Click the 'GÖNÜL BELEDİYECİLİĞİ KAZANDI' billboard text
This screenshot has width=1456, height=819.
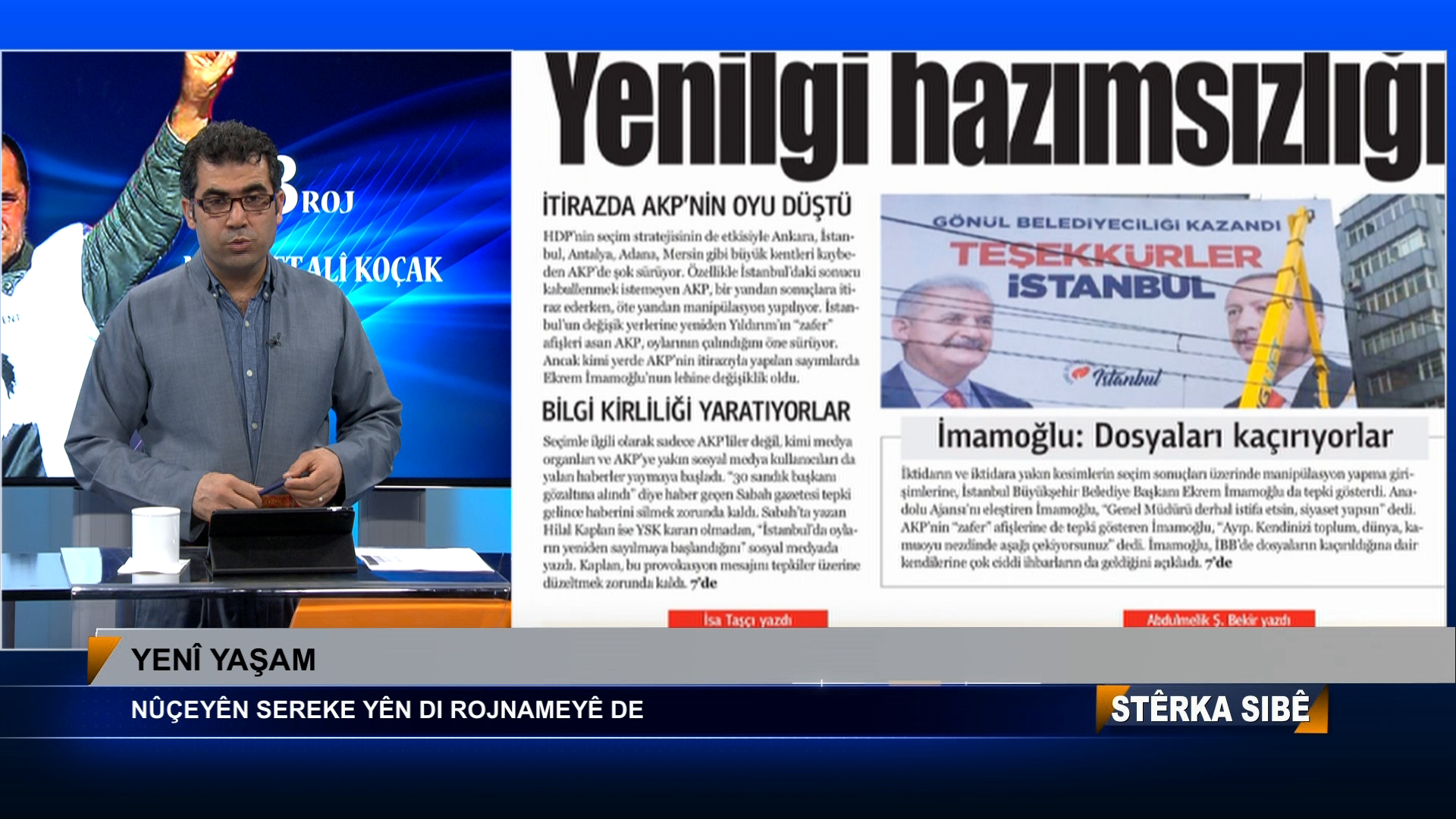pos(1106,223)
